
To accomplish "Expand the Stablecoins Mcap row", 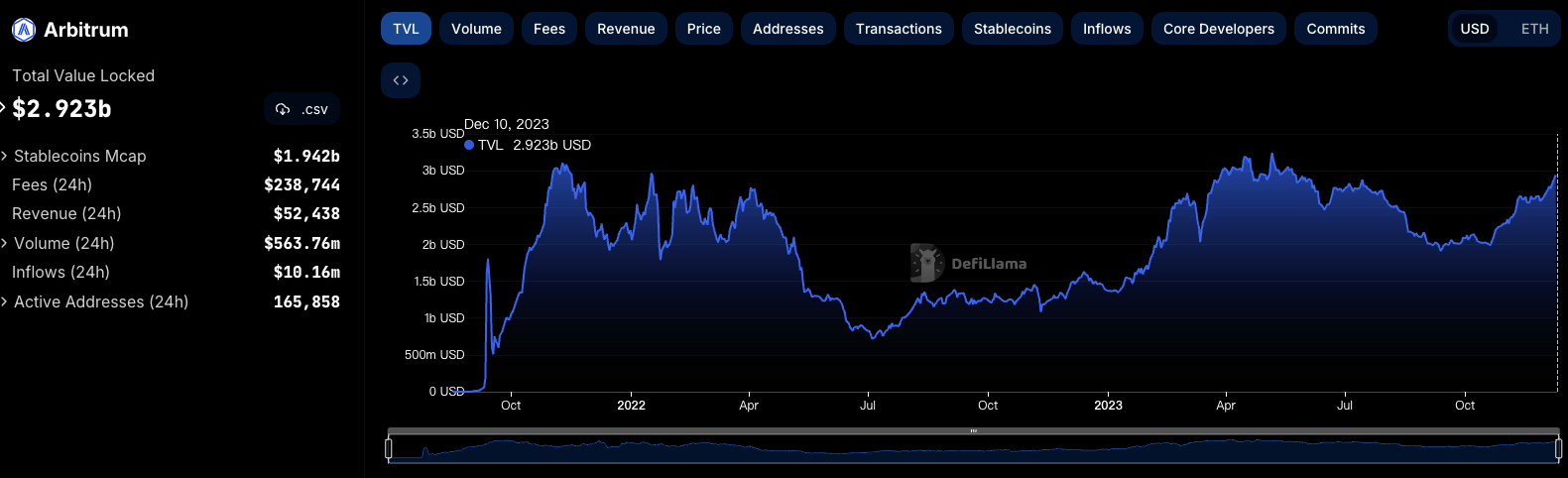I will 5,156.
